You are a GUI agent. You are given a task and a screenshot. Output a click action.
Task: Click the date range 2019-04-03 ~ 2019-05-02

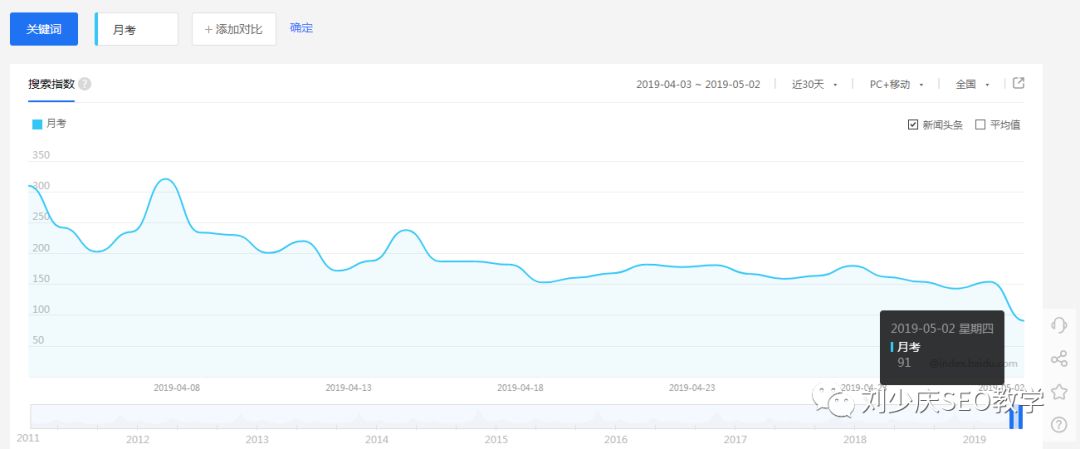[698, 85]
